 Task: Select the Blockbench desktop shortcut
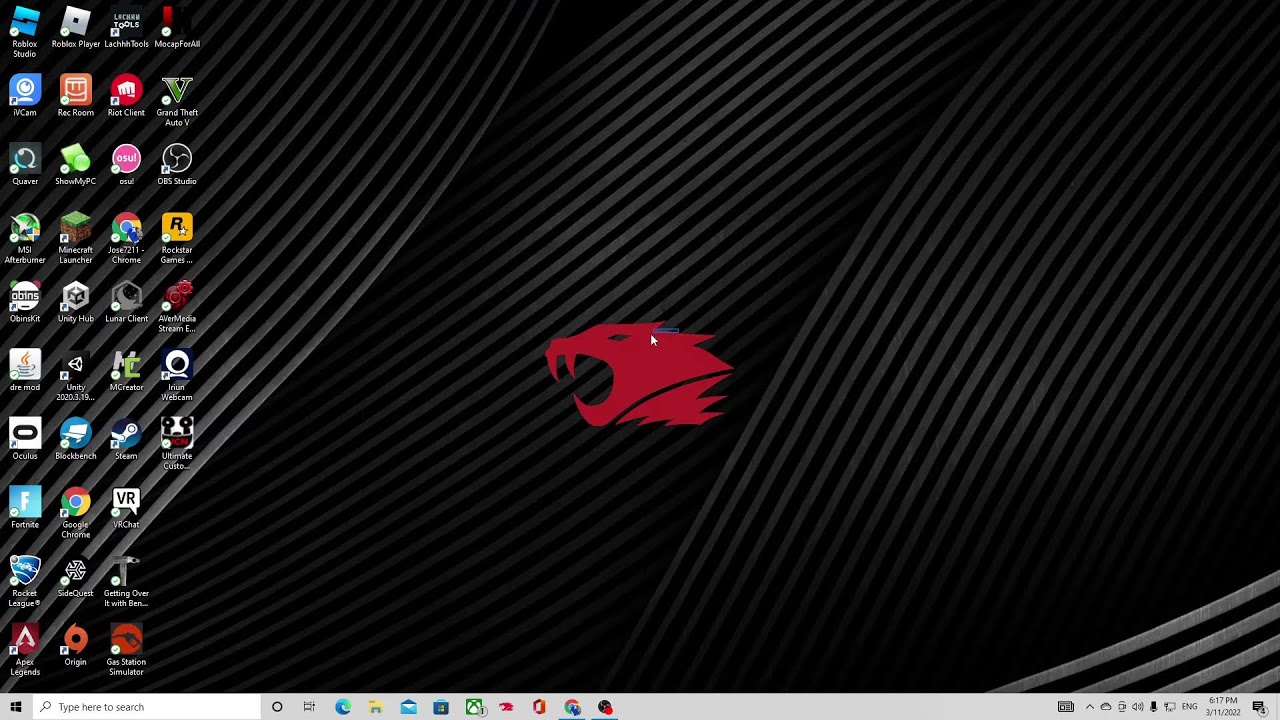76,440
